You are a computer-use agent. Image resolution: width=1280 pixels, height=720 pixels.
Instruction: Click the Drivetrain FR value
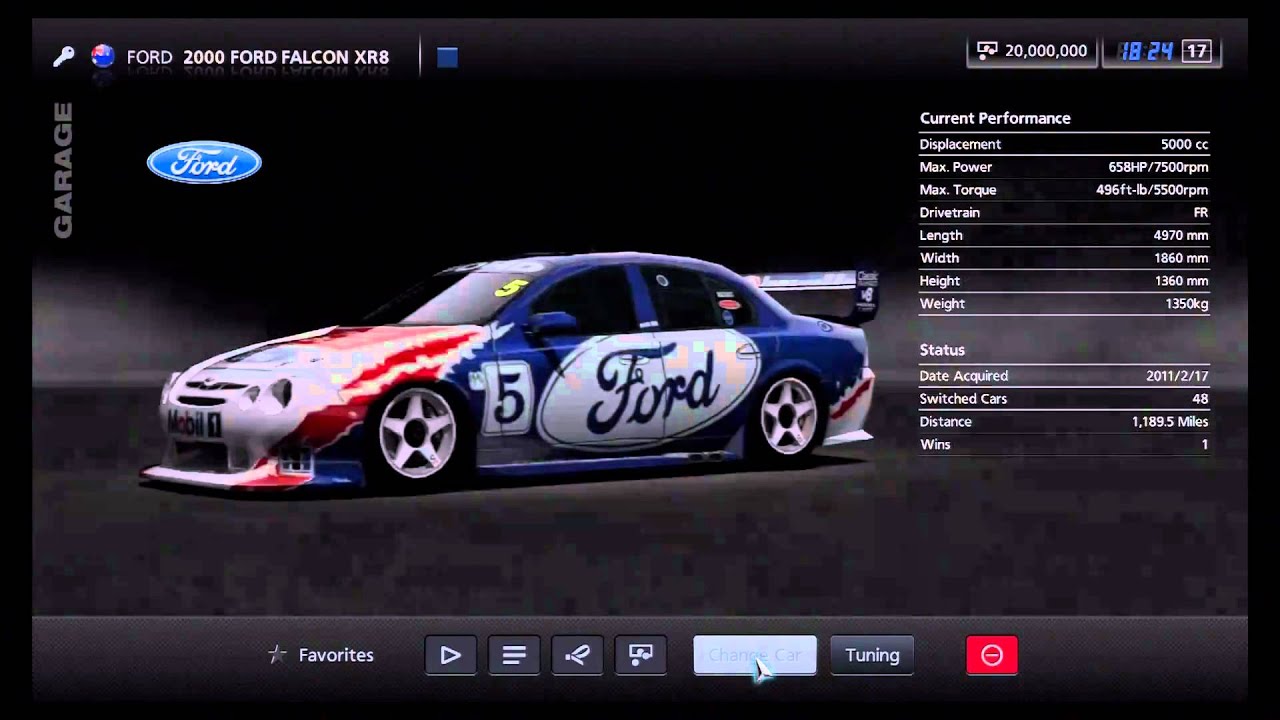(1201, 213)
